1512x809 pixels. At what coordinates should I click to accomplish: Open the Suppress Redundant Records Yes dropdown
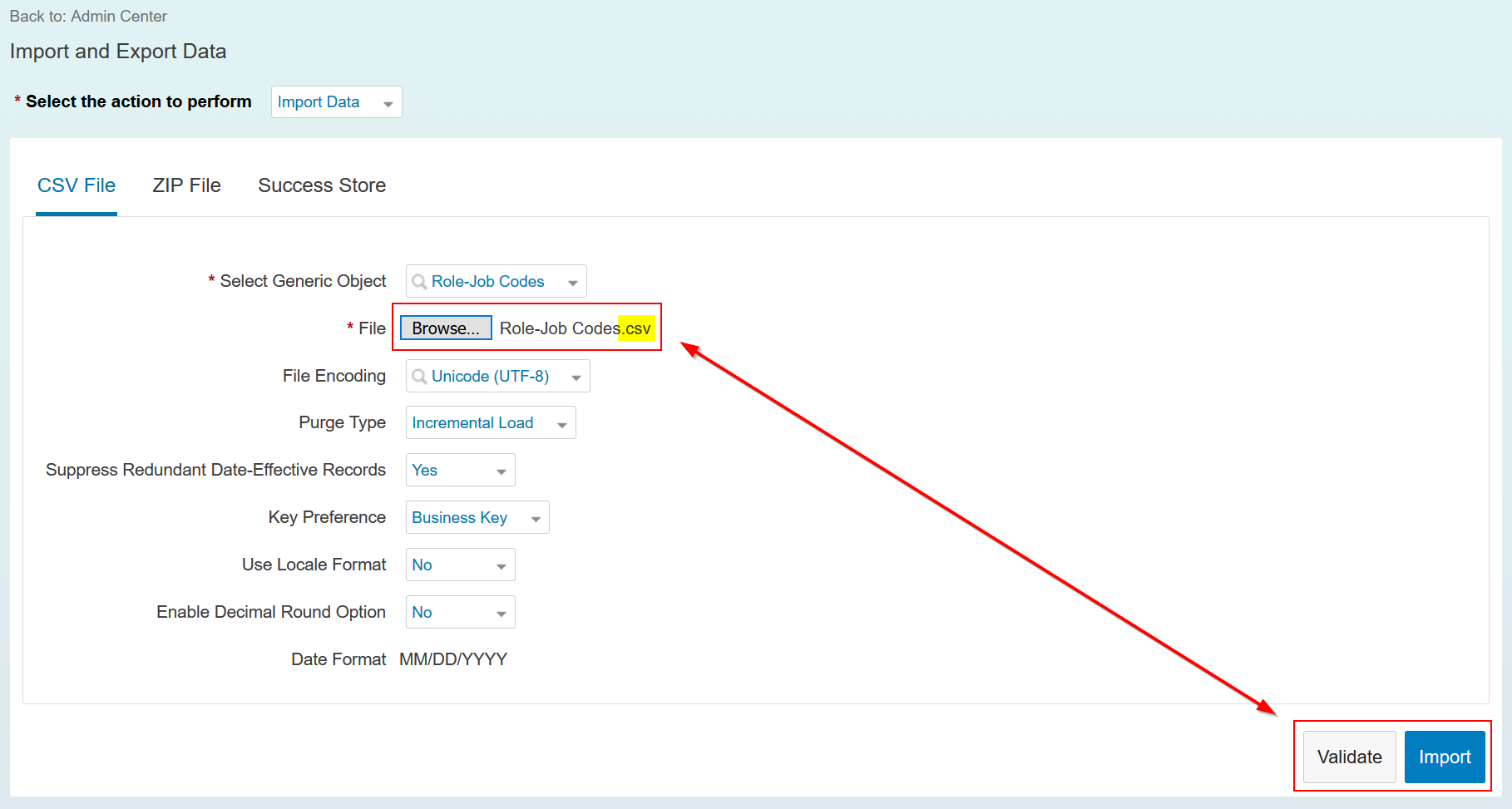tap(460, 470)
